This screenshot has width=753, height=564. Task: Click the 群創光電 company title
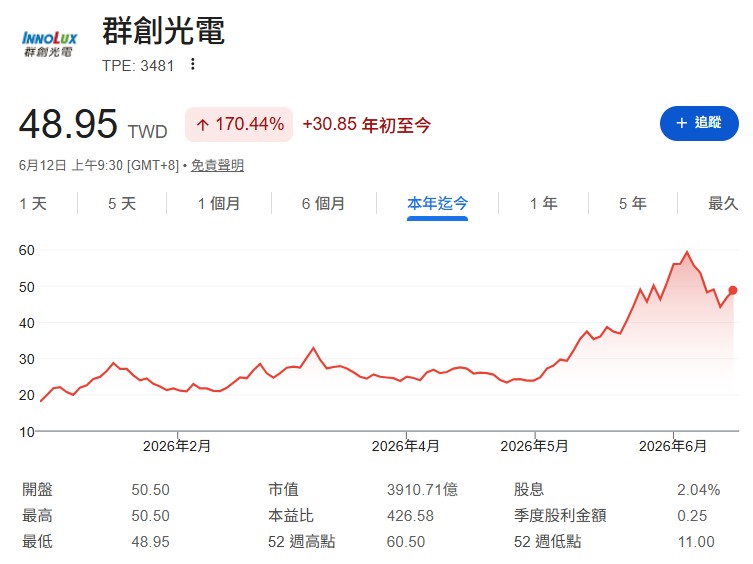(163, 31)
